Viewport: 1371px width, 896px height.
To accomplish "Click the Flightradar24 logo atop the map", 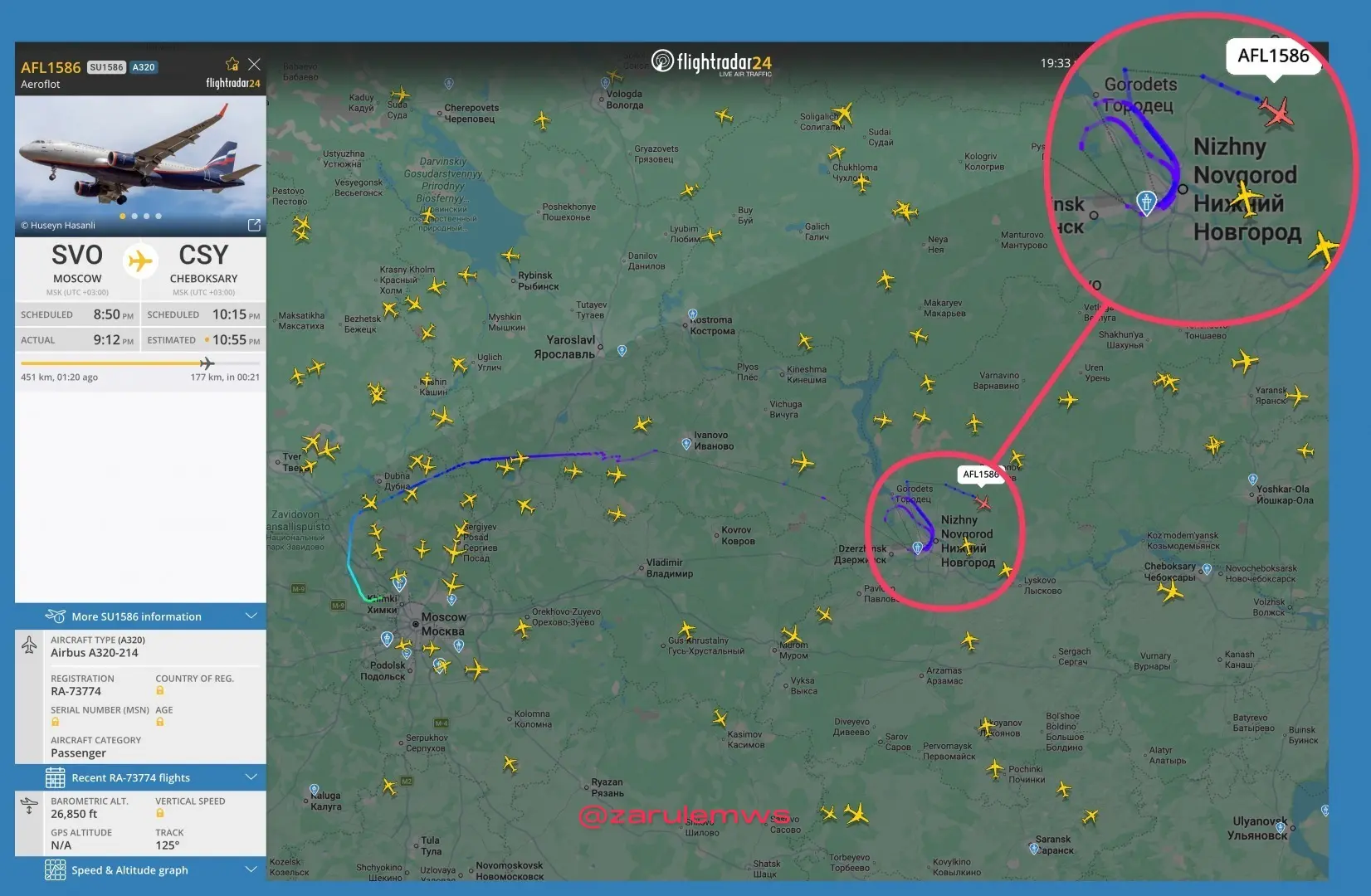I will [712, 62].
